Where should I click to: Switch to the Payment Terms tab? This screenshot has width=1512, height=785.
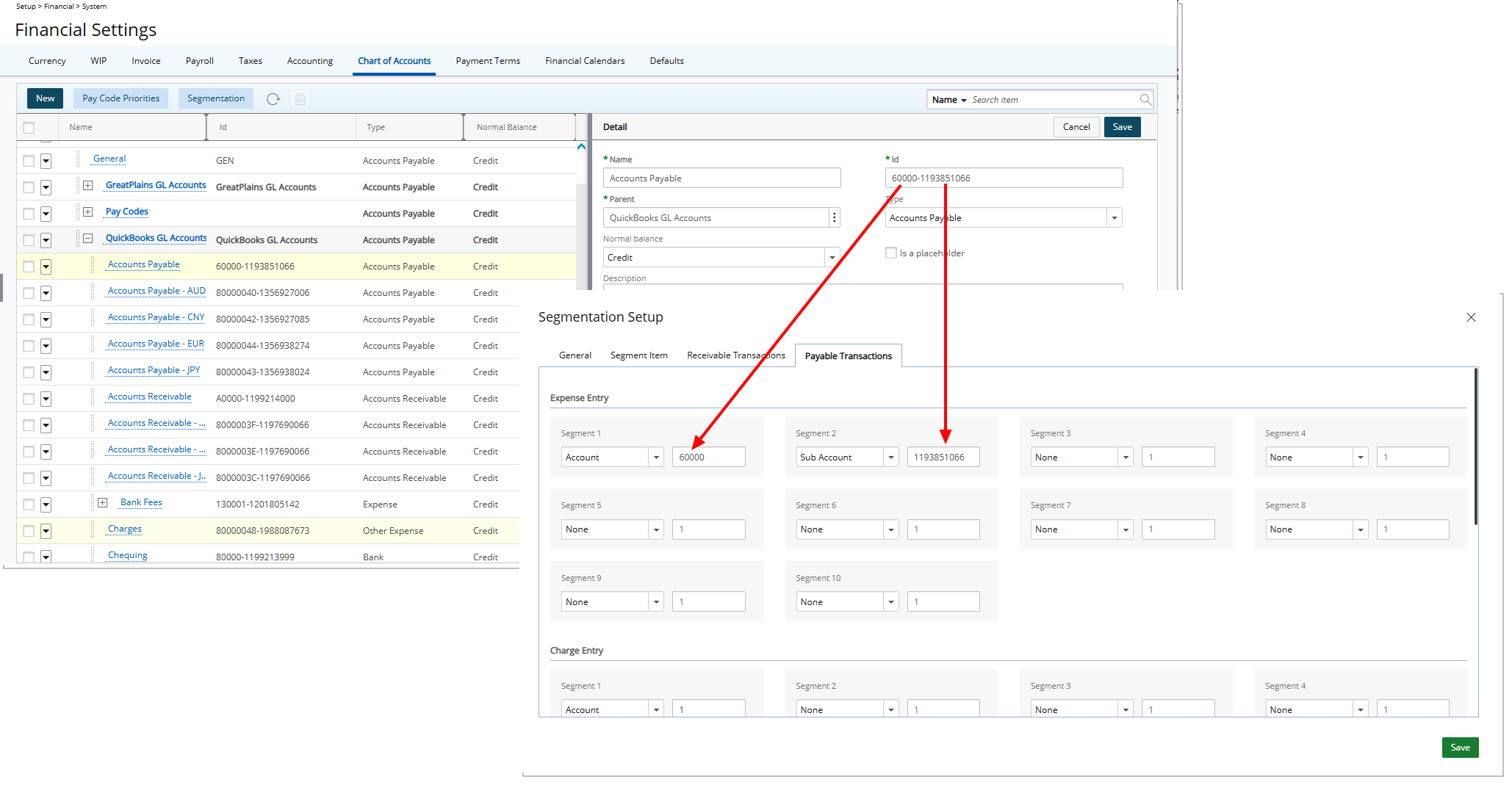tap(487, 61)
